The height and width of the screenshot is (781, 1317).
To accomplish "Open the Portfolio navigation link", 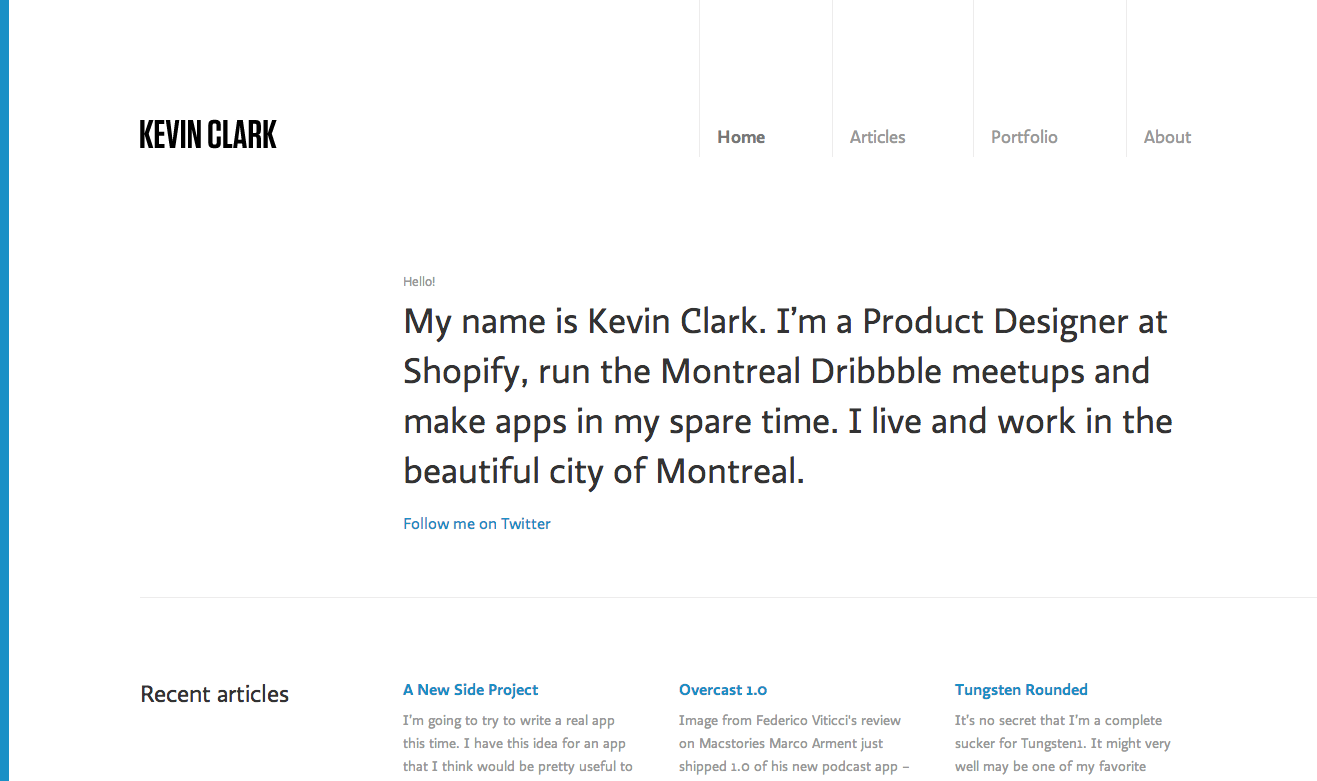I will point(1024,137).
